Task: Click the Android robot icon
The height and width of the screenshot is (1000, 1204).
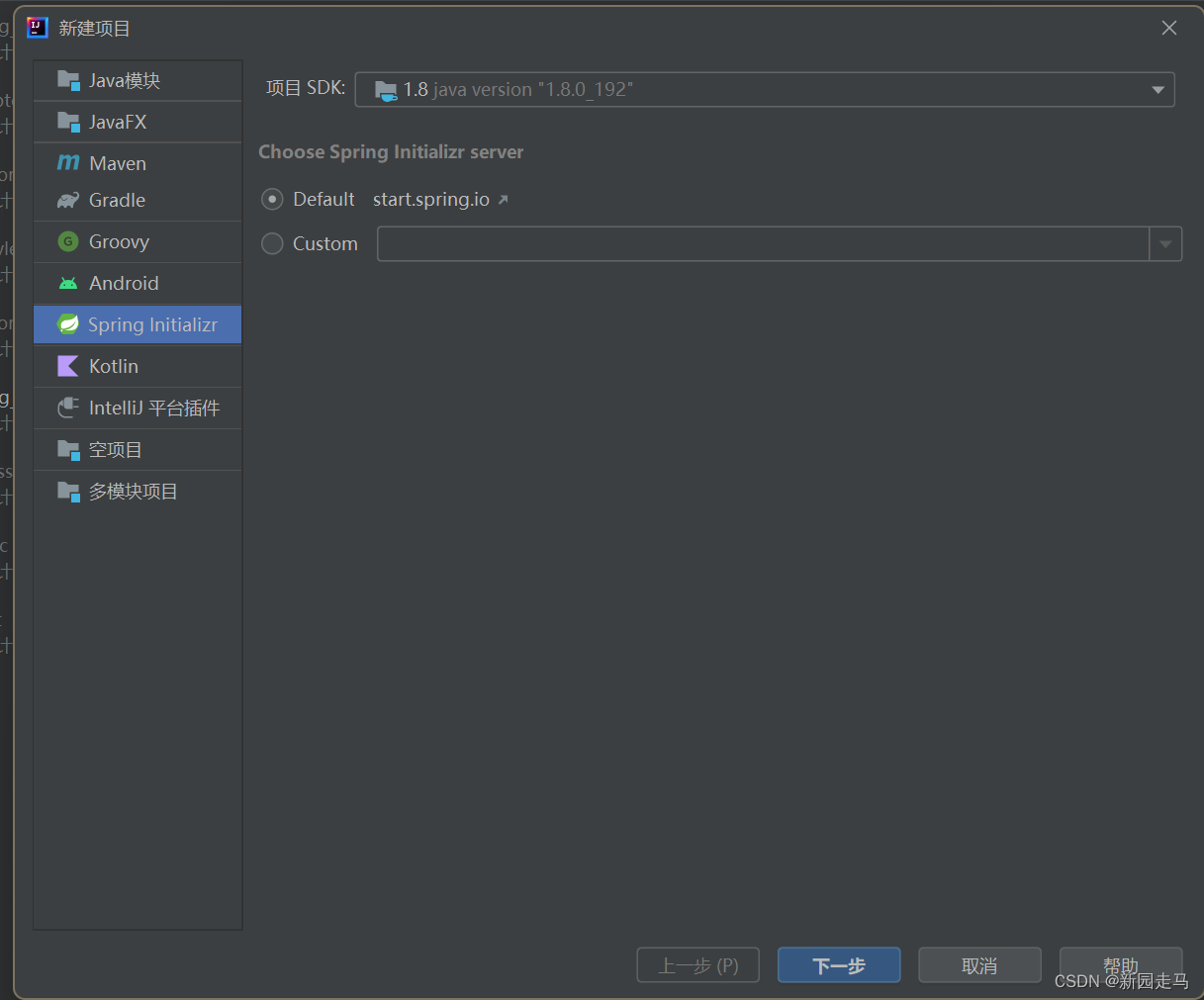Action: [68, 283]
